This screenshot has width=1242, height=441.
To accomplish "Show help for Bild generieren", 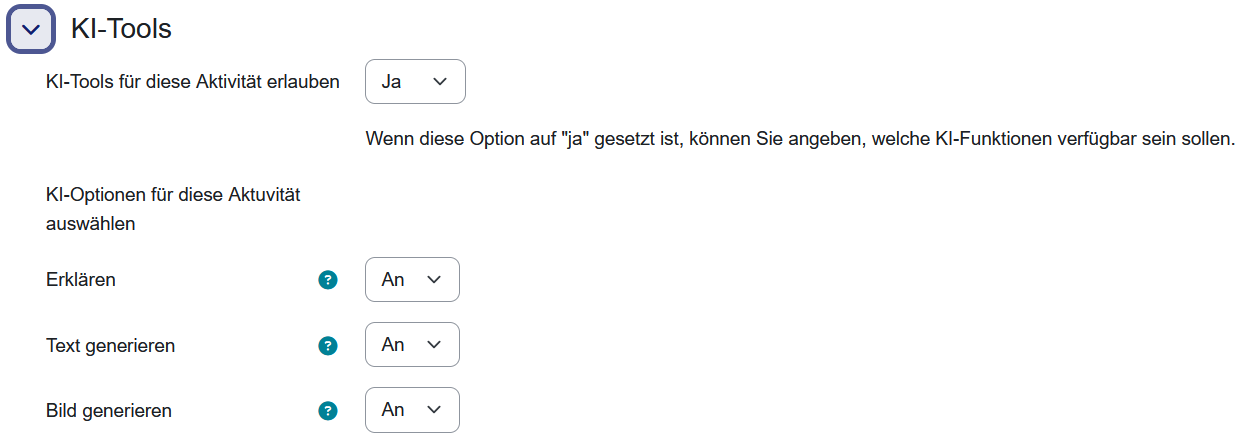I will [x=327, y=411].
